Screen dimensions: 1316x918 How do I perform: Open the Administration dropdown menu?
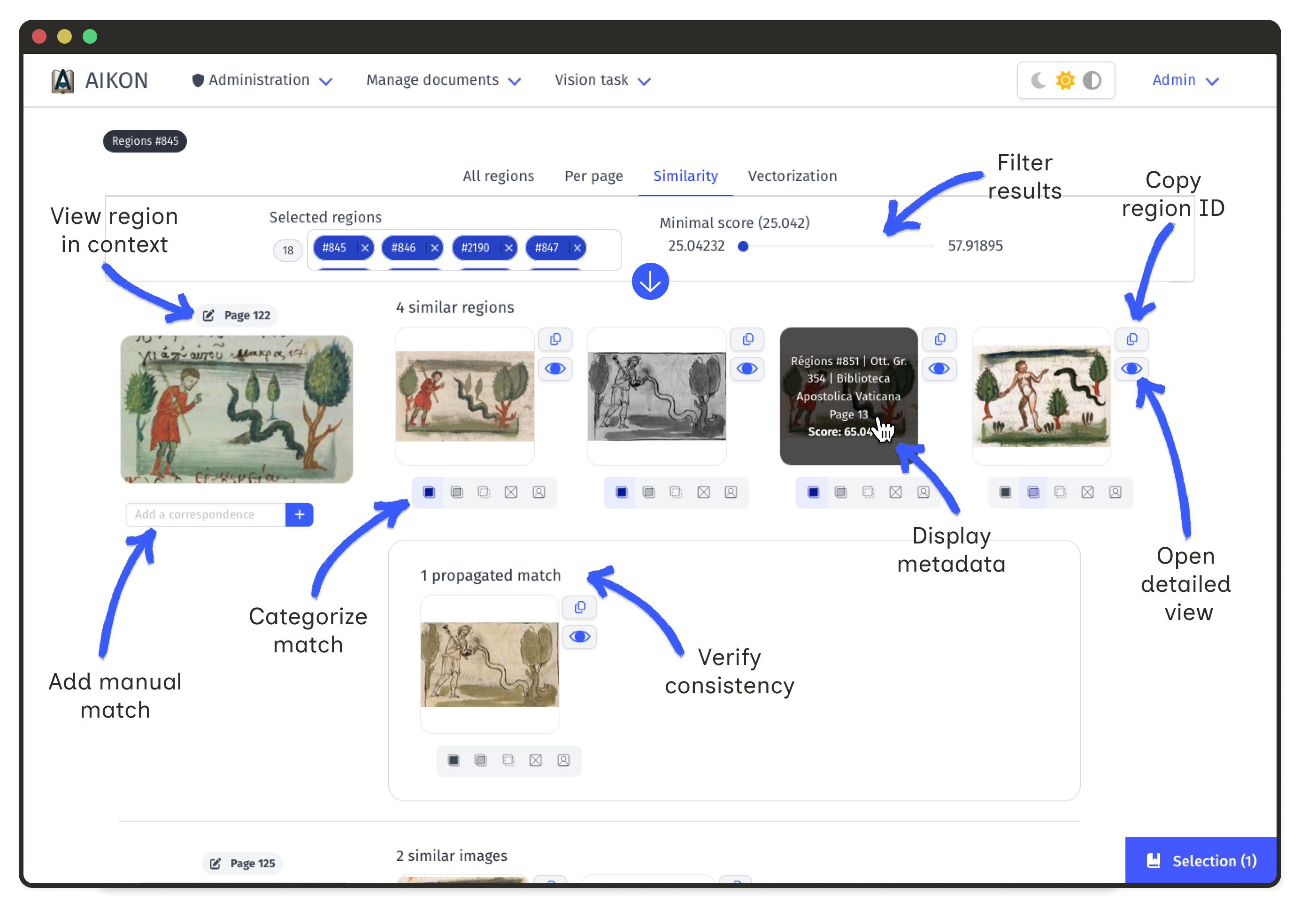(262, 80)
